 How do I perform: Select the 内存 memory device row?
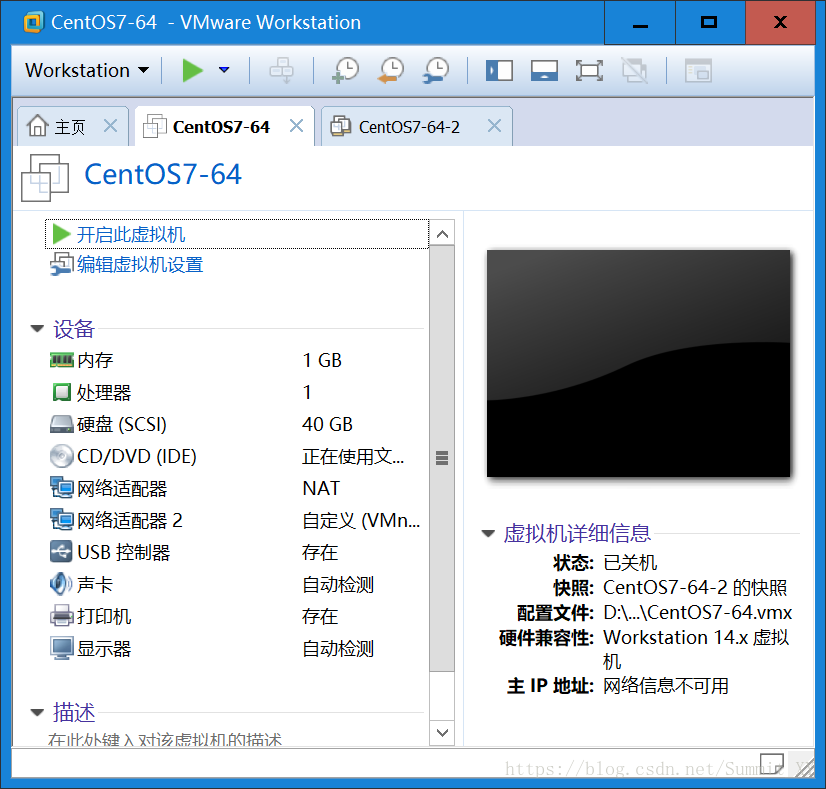235,360
